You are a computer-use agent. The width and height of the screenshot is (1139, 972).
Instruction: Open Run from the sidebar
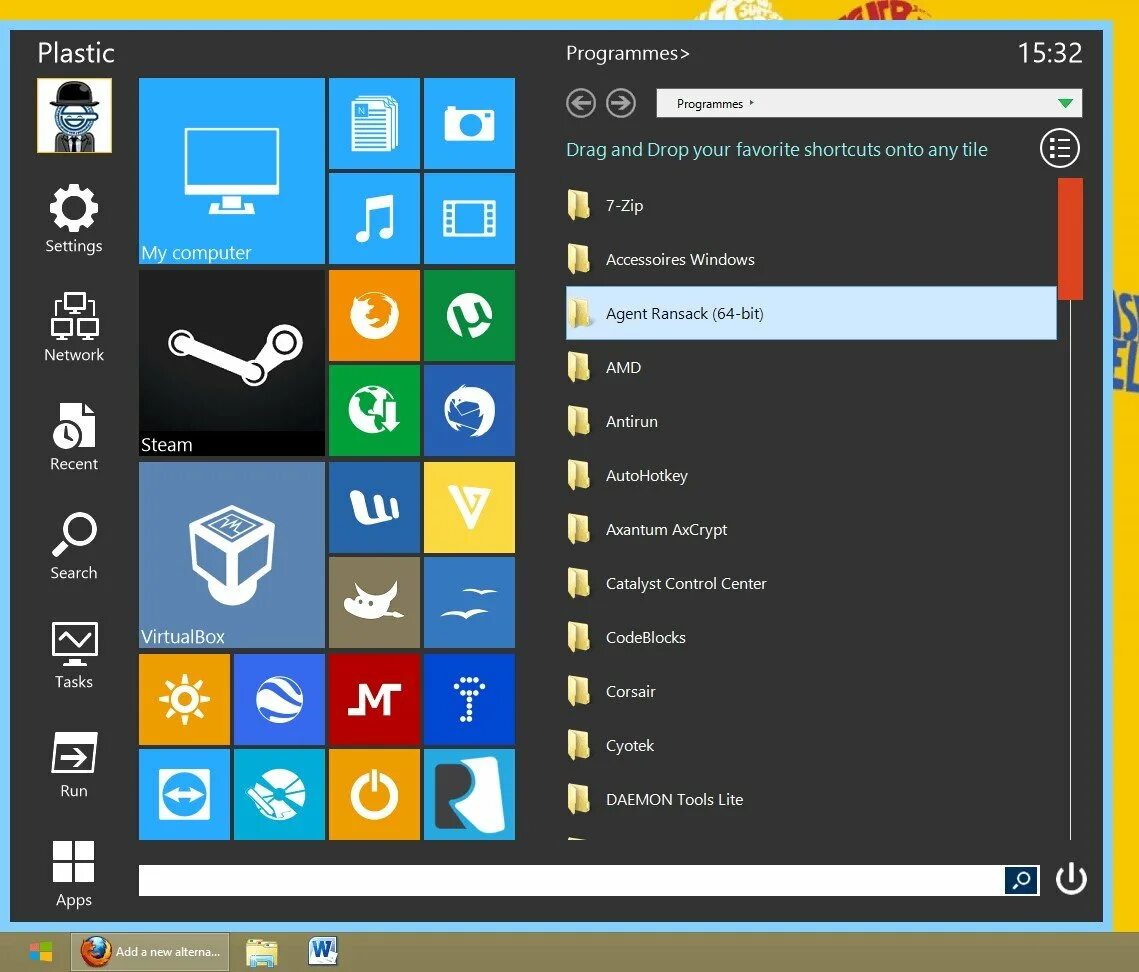pos(73,765)
